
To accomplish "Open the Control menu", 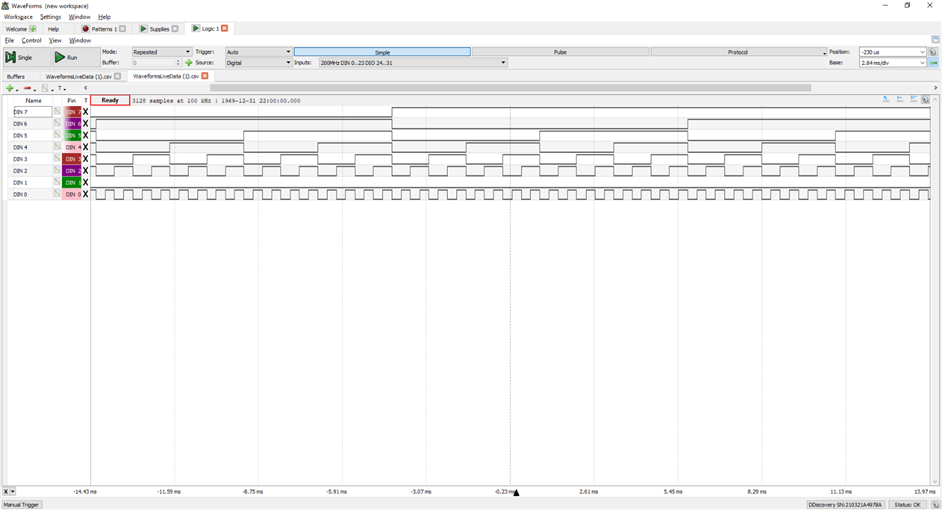I will 31,40.
